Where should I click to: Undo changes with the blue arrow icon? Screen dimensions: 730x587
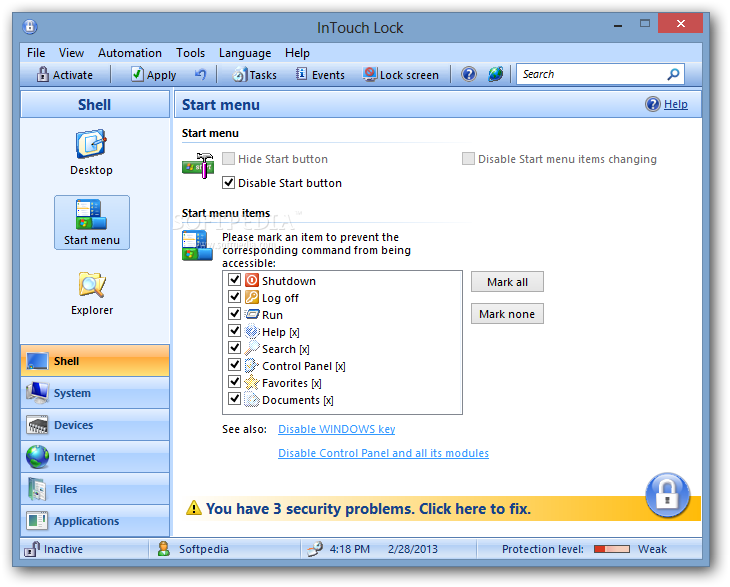(200, 74)
